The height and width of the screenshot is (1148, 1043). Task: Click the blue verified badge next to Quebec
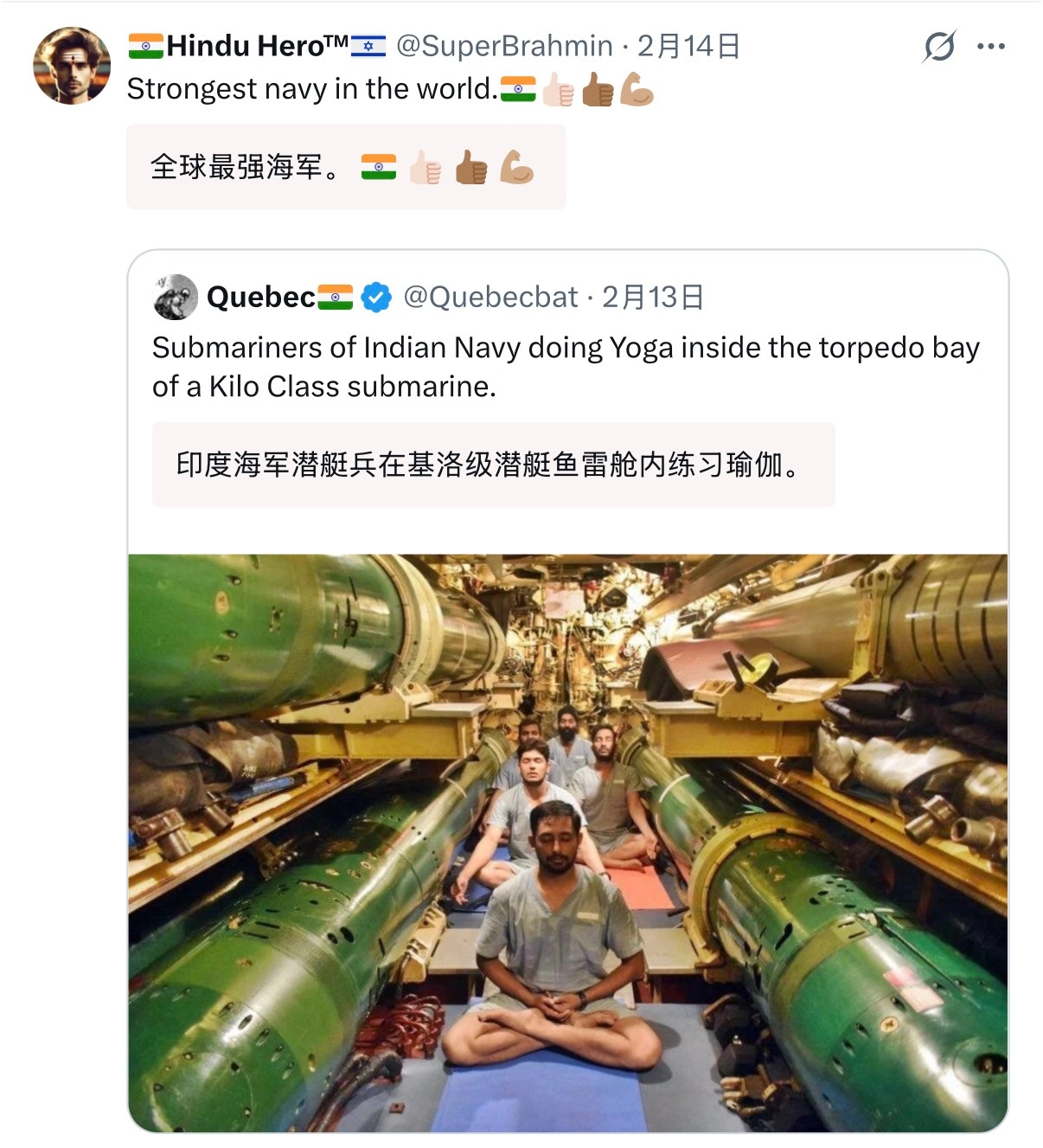(375, 297)
